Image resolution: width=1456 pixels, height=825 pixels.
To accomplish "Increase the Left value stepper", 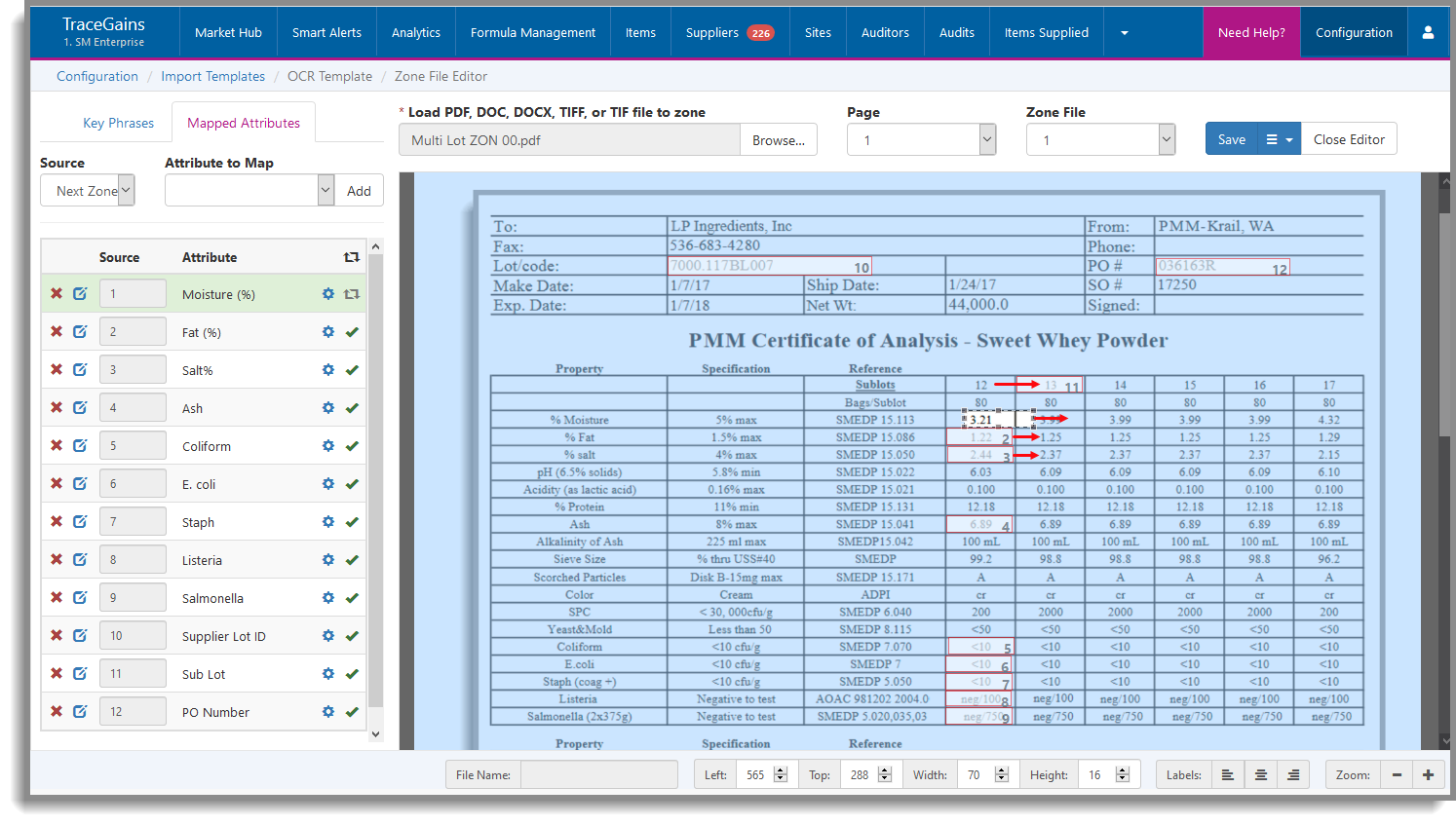I will click(x=780, y=769).
